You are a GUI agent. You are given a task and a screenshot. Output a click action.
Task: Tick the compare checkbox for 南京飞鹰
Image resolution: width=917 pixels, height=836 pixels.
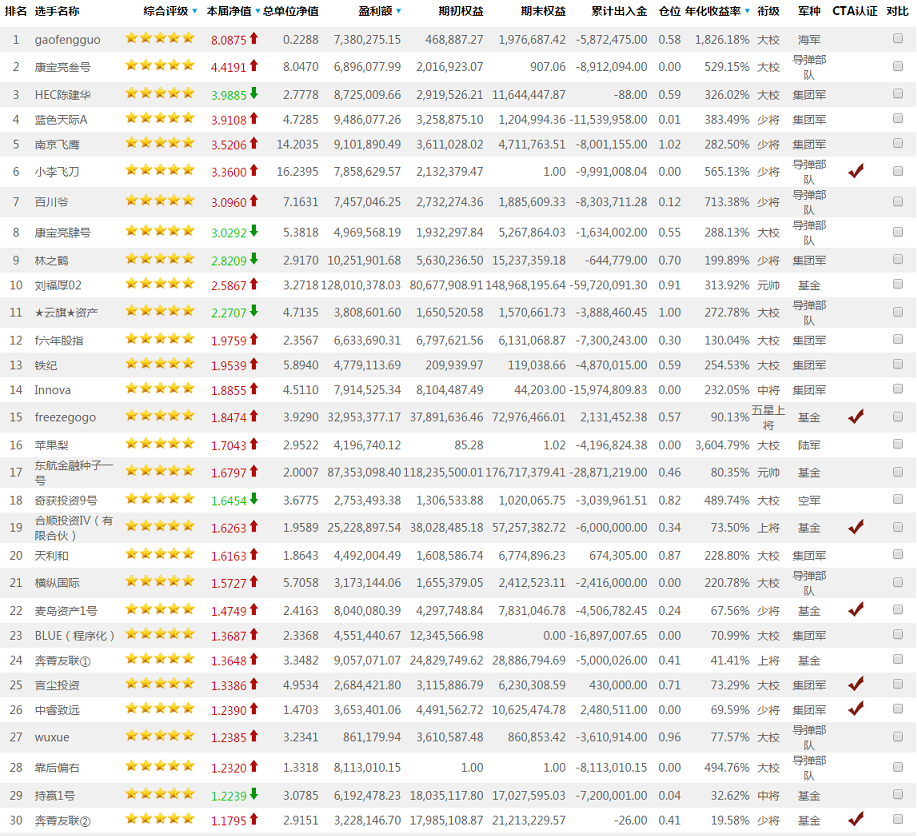[x=898, y=143]
